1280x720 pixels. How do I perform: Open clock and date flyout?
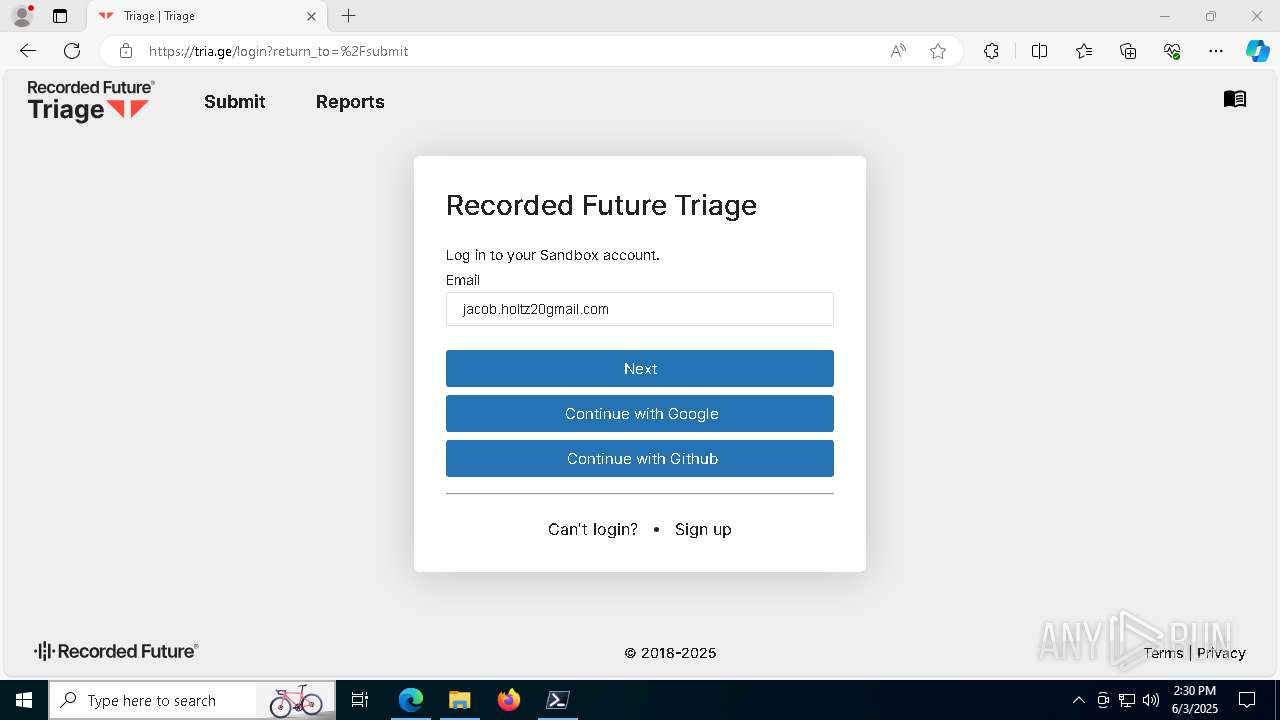[x=1195, y=700]
